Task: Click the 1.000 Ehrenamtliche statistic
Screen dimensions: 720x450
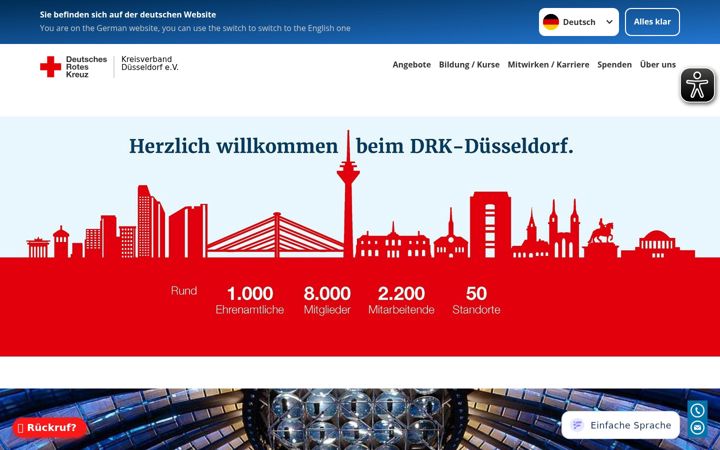Action: click(250, 300)
